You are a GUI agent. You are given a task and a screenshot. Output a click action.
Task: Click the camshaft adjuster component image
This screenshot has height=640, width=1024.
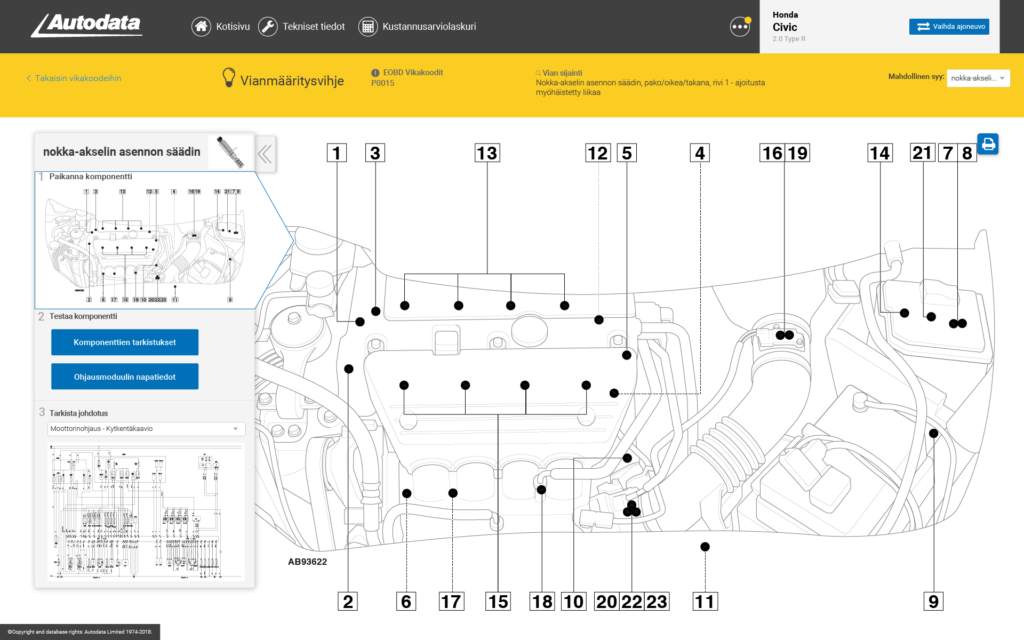[x=229, y=152]
